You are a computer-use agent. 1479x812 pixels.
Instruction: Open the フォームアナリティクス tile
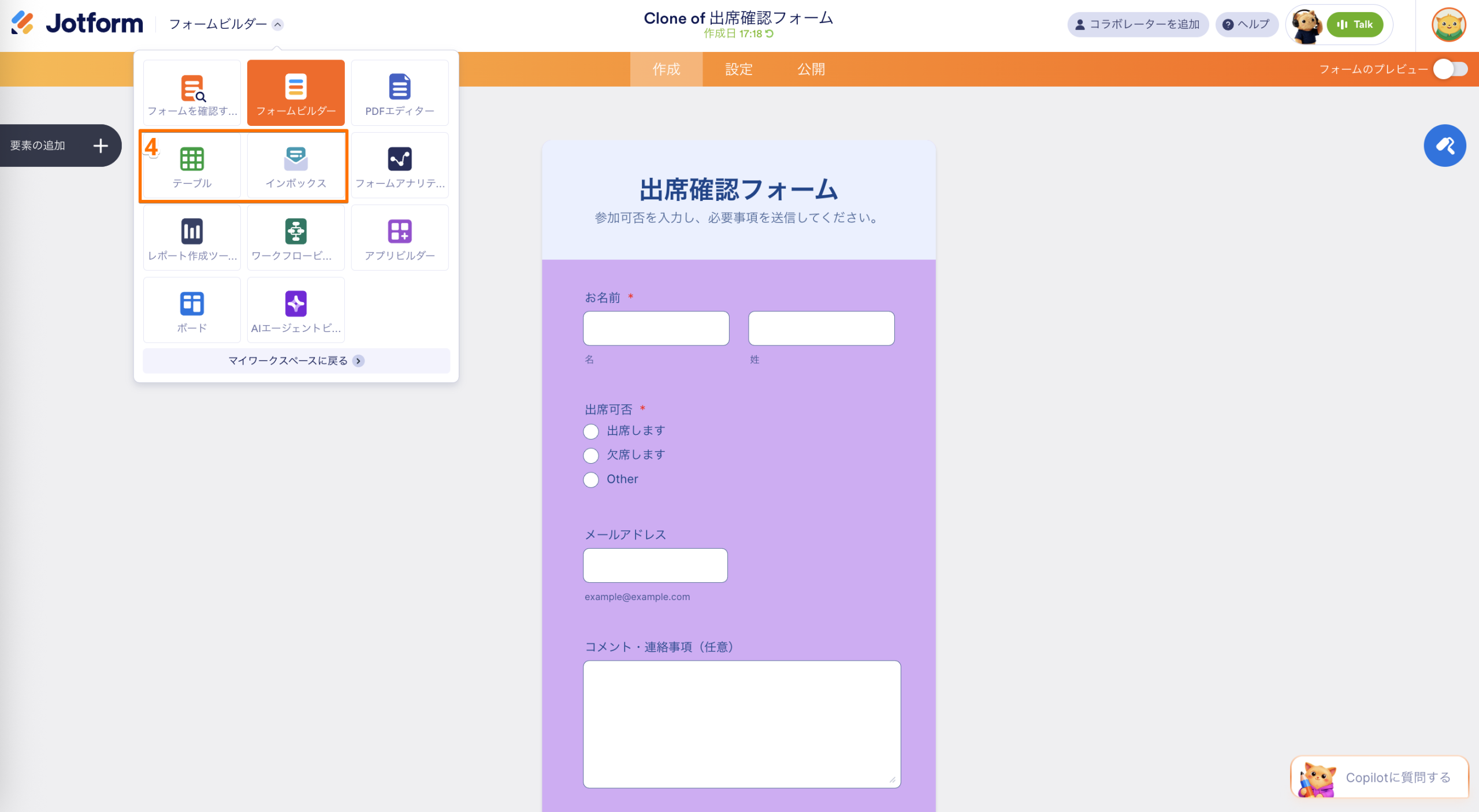400,166
